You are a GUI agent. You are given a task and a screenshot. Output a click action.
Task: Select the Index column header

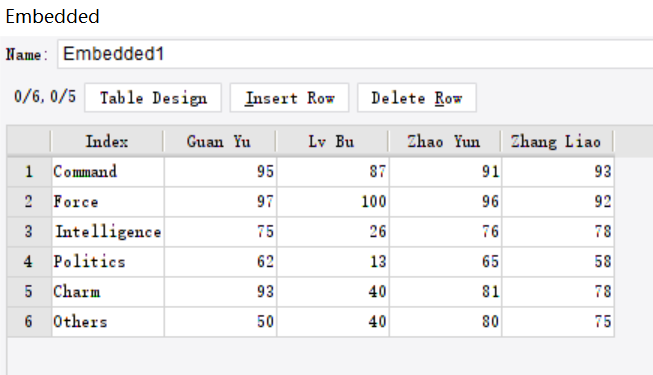[x=107, y=142]
